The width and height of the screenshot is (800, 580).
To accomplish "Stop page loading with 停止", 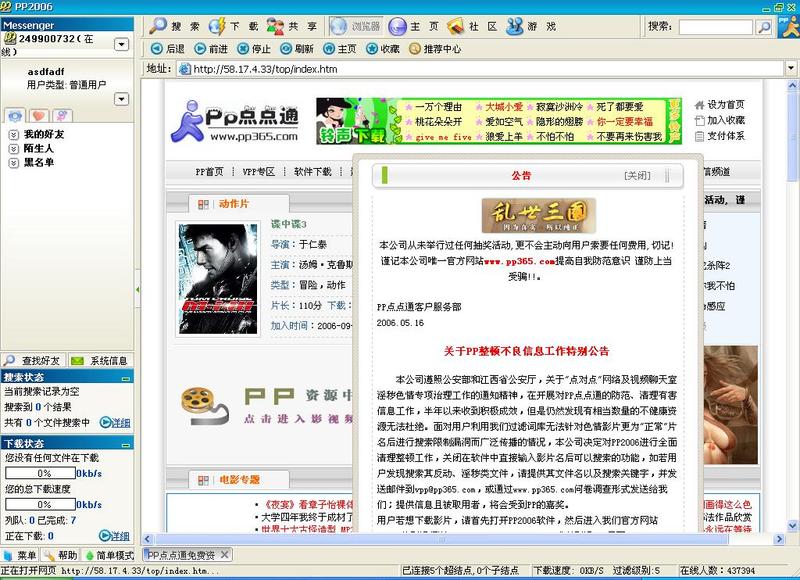I will (x=254, y=48).
